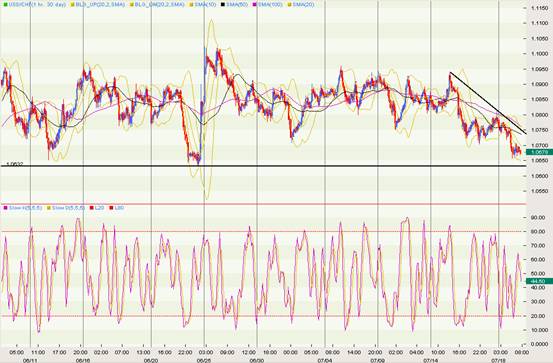Click the 1.0550 price axis label
This screenshot has height=363, width=553.
pos(540,191)
